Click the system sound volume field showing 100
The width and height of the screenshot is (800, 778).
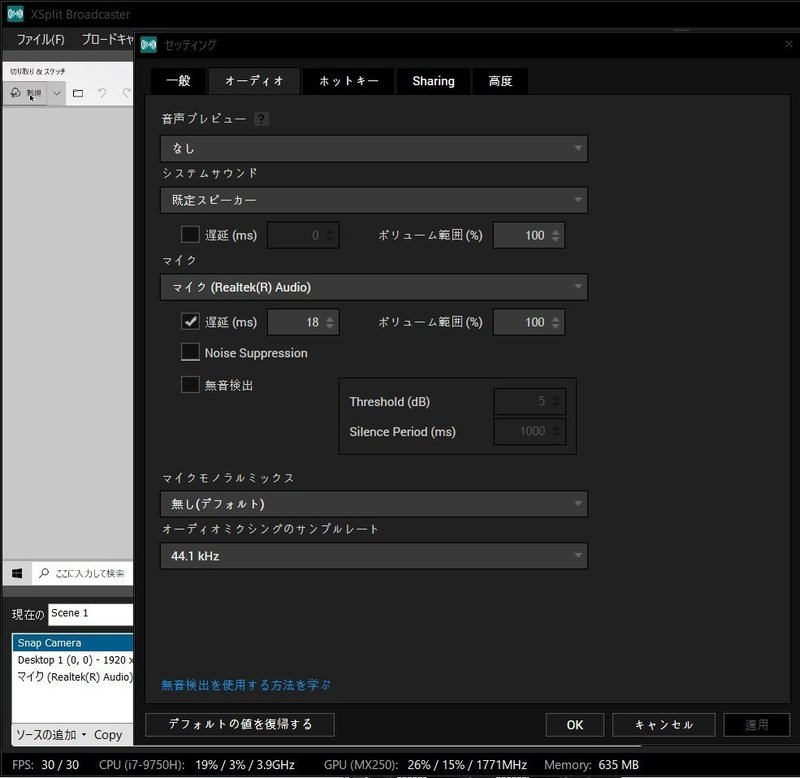click(529, 235)
